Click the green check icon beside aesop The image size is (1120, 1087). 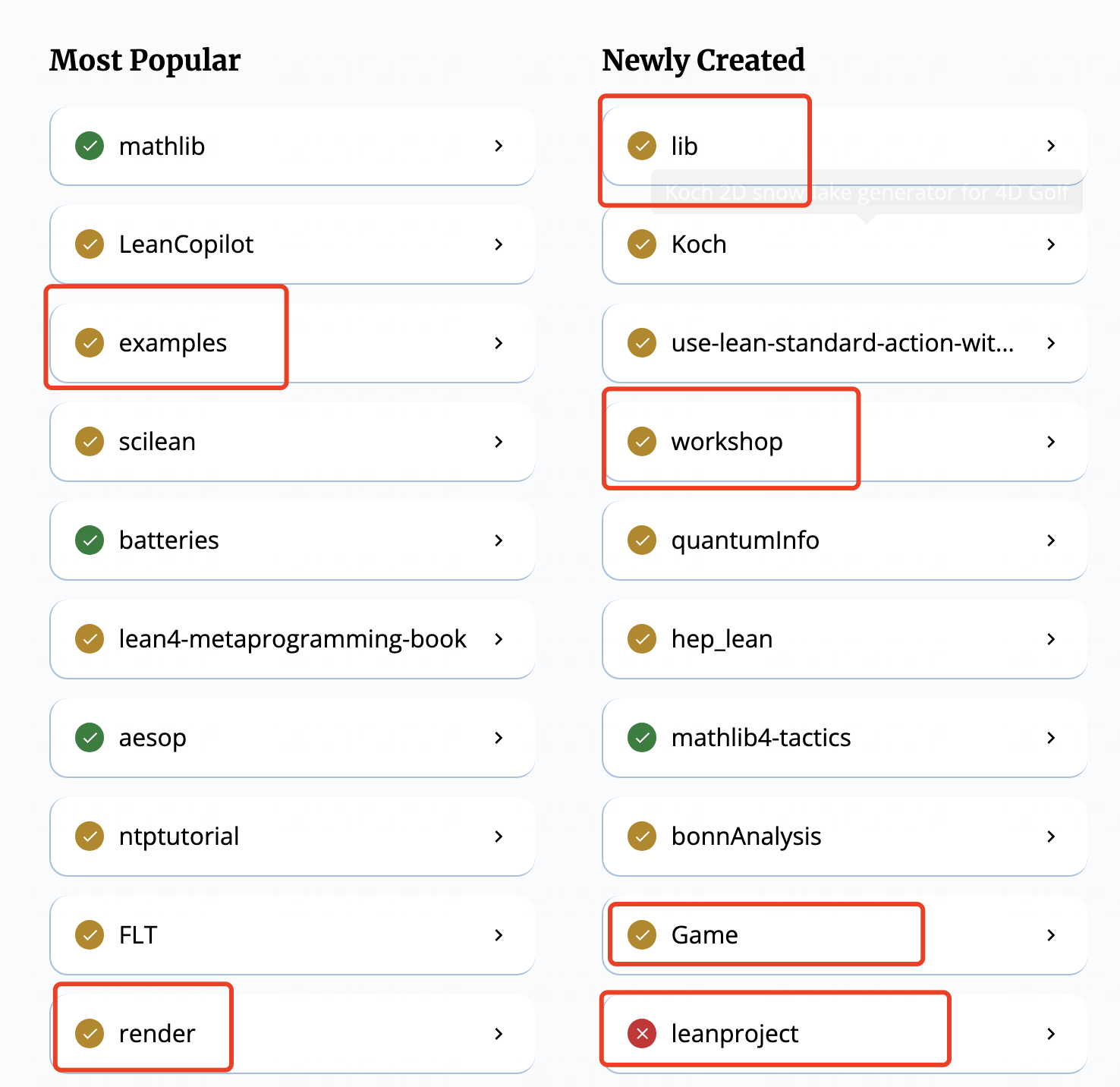click(x=90, y=738)
